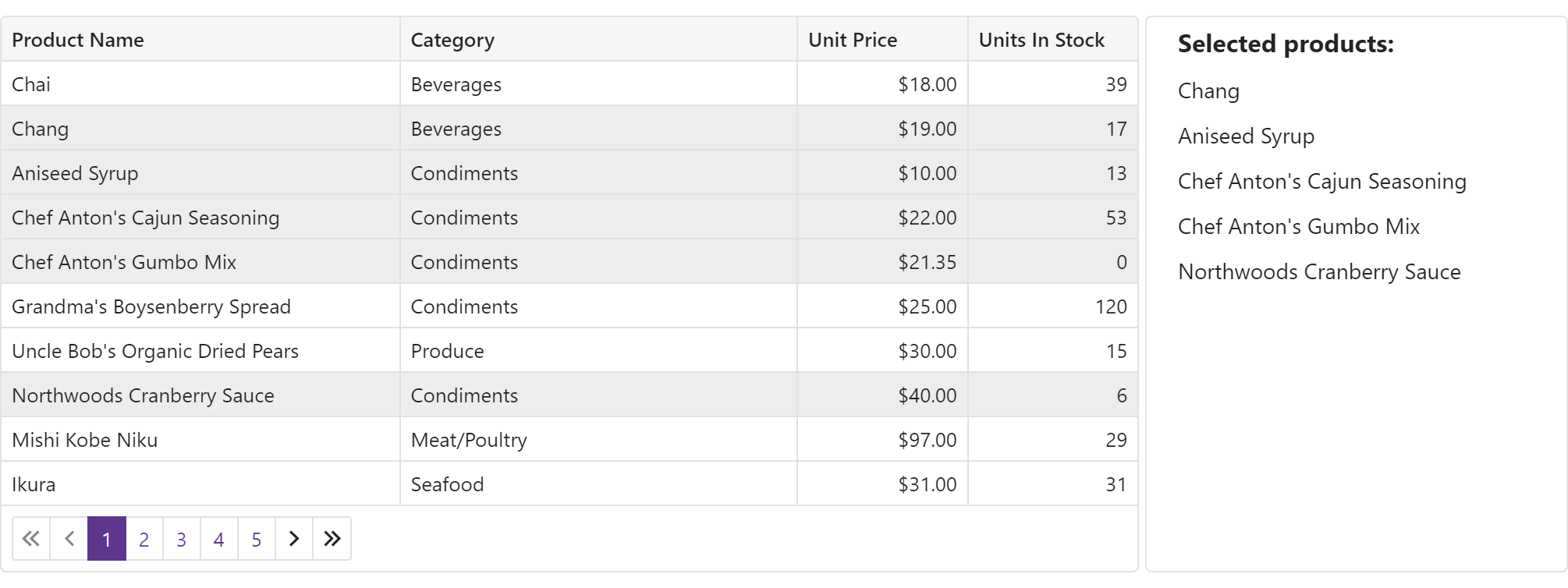Switch to page 4 of results
Image resolution: width=1568 pixels, height=588 pixels.
pos(219,539)
